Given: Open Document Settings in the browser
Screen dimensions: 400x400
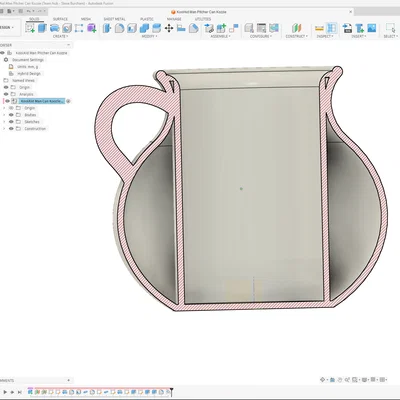Looking at the screenshot, I should point(28,60).
